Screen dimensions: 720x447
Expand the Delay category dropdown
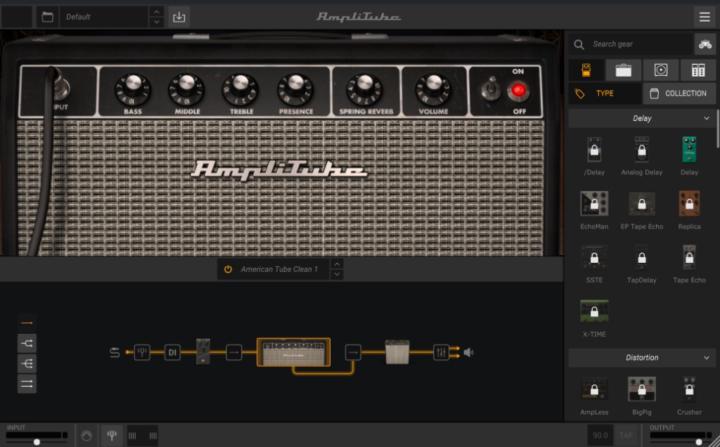(x=706, y=118)
